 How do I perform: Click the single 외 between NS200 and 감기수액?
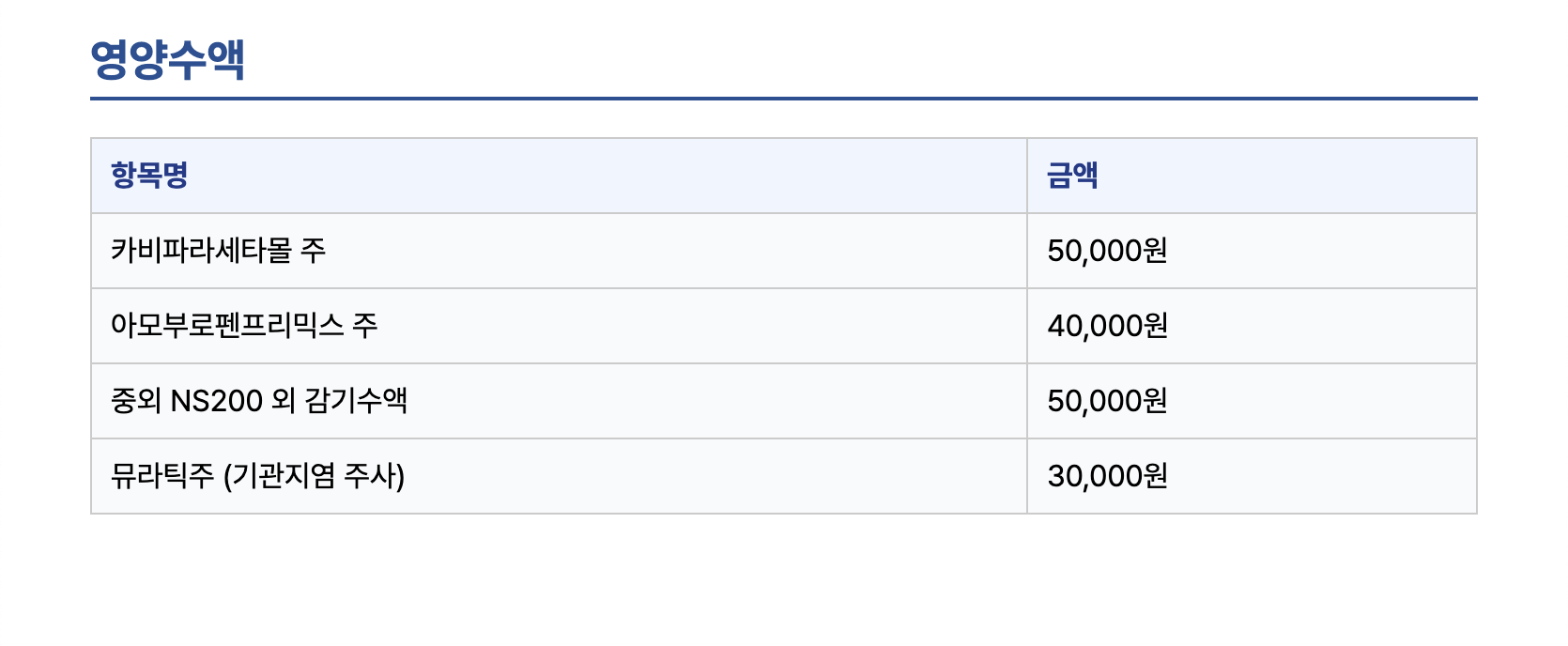284,401
